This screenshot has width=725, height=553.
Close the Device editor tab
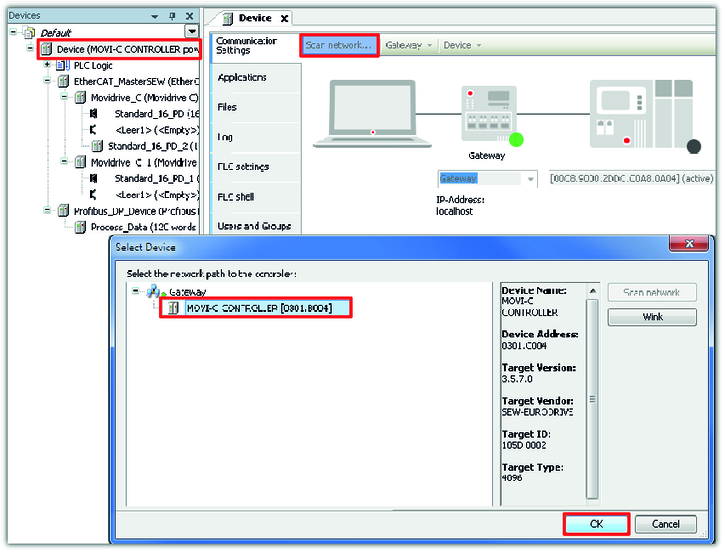click(284, 18)
